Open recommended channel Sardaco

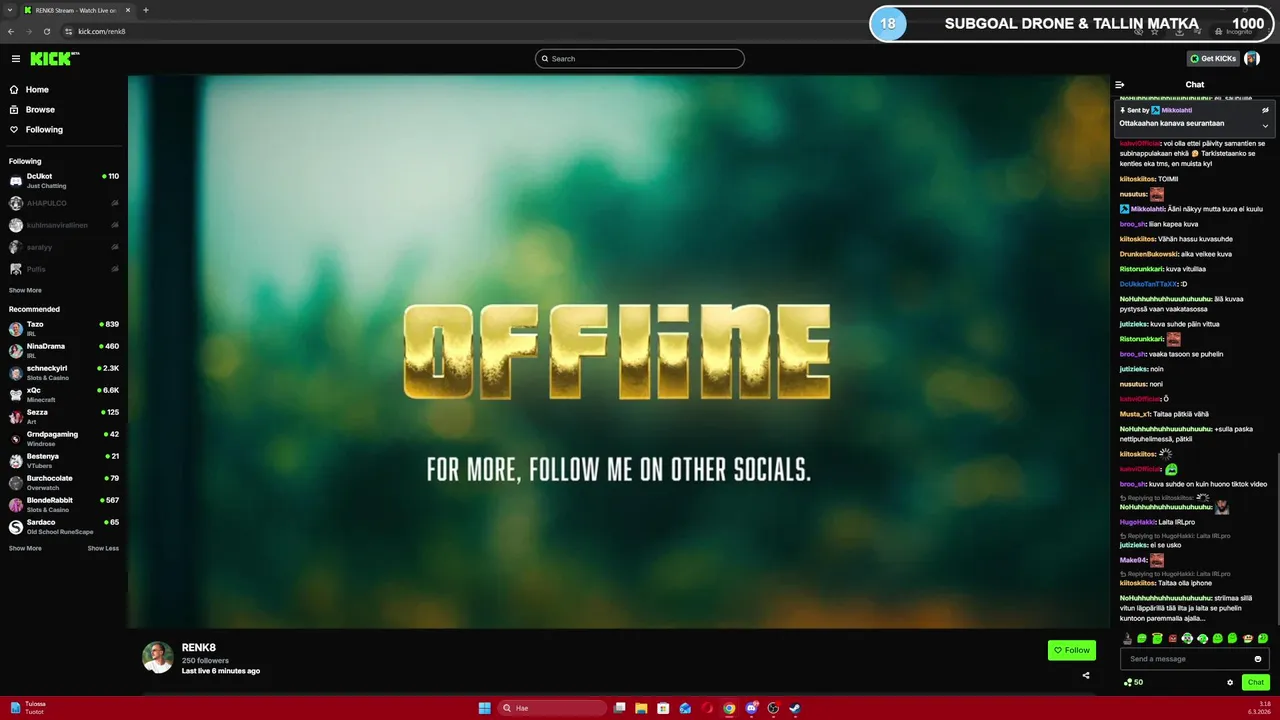pos(64,527)
